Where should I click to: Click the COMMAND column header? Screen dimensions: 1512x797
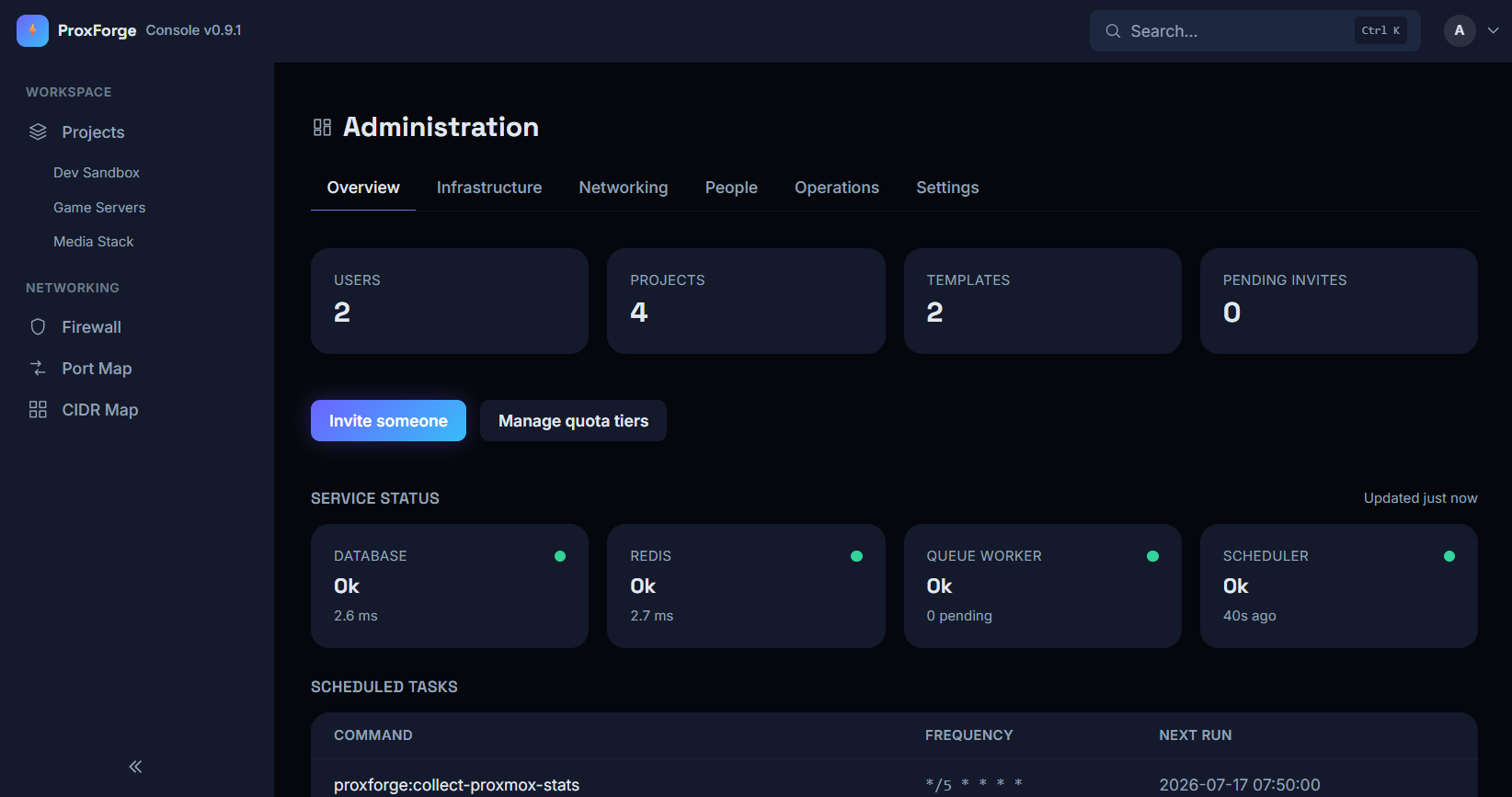click(x=373, y=735)
